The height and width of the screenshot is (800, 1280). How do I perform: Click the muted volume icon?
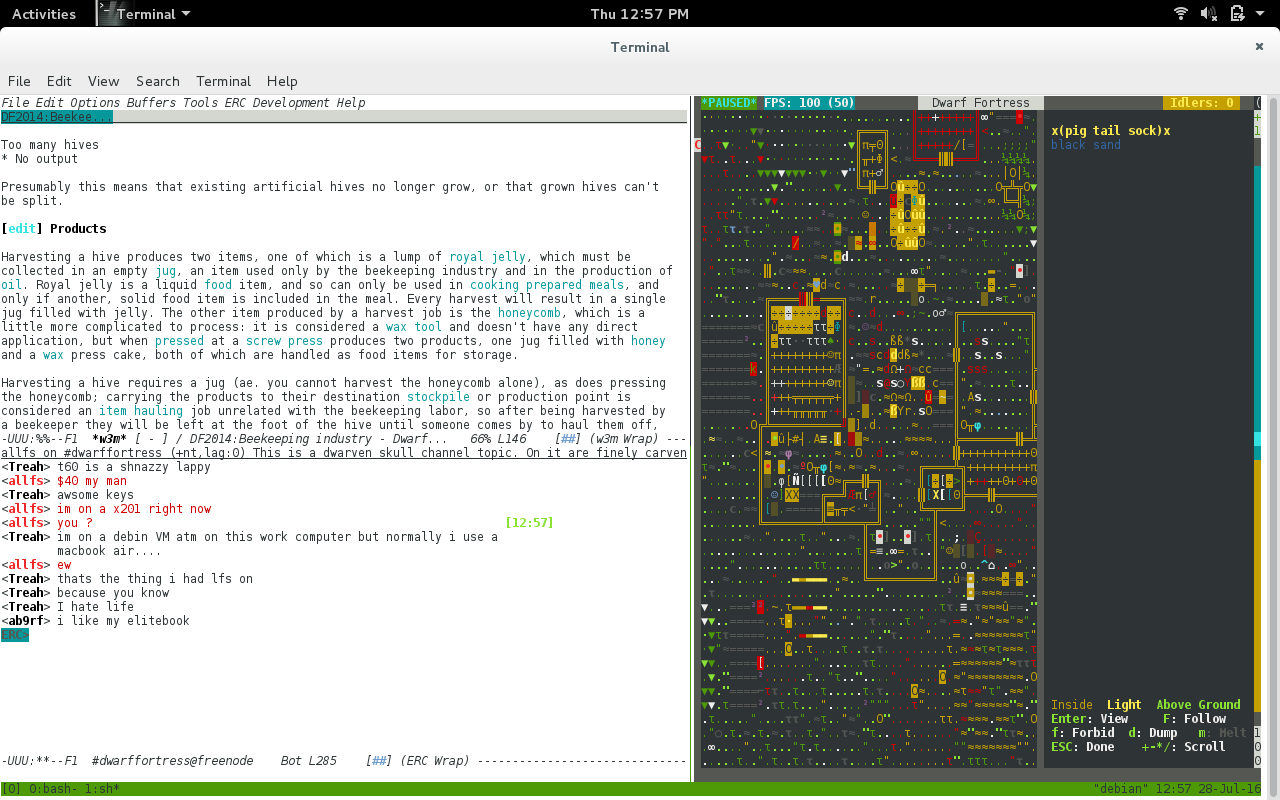(x=1209, y=14)
